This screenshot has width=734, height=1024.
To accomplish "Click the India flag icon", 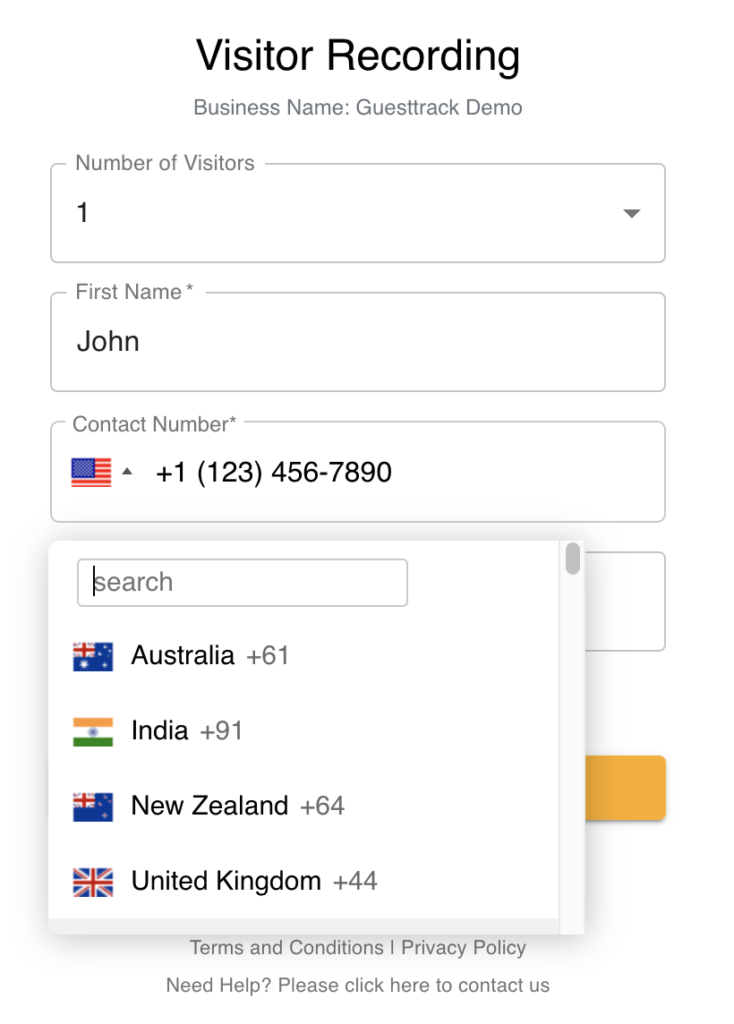I will pos(93,731).
